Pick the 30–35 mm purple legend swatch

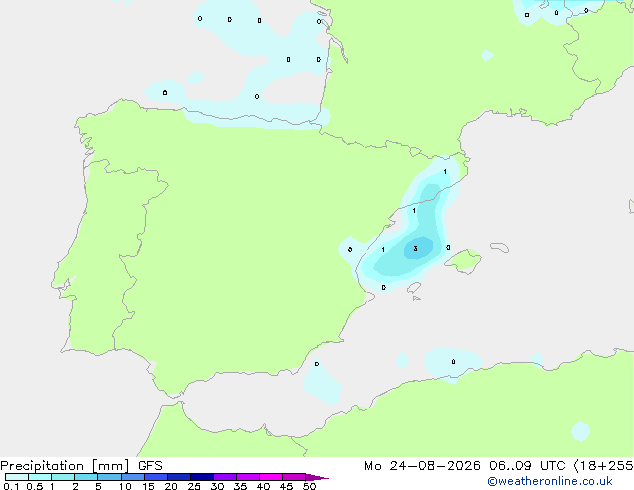[x=225, y=477]
